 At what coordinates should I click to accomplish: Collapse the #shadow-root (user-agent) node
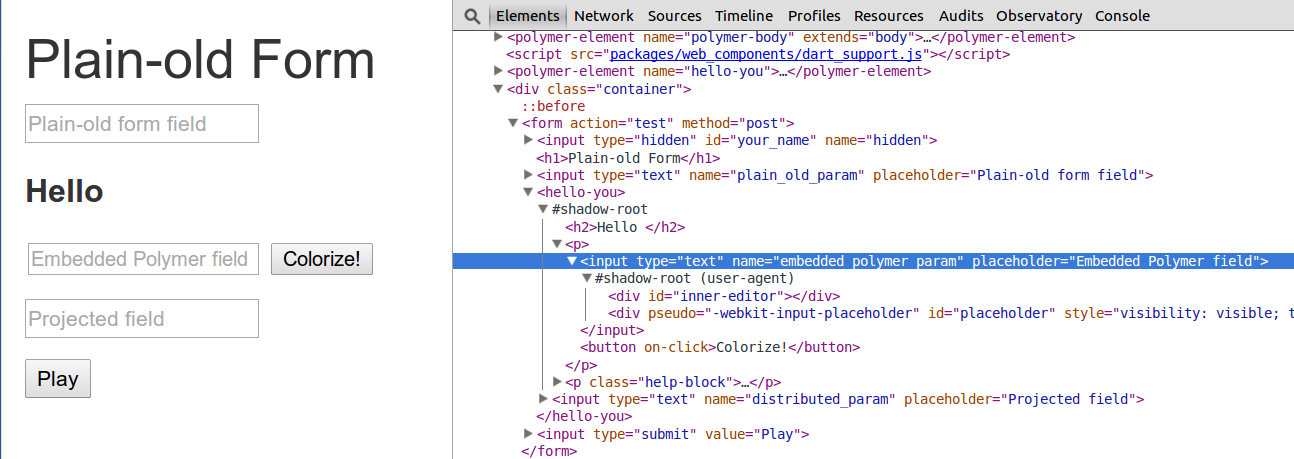(x=587, y=278)
